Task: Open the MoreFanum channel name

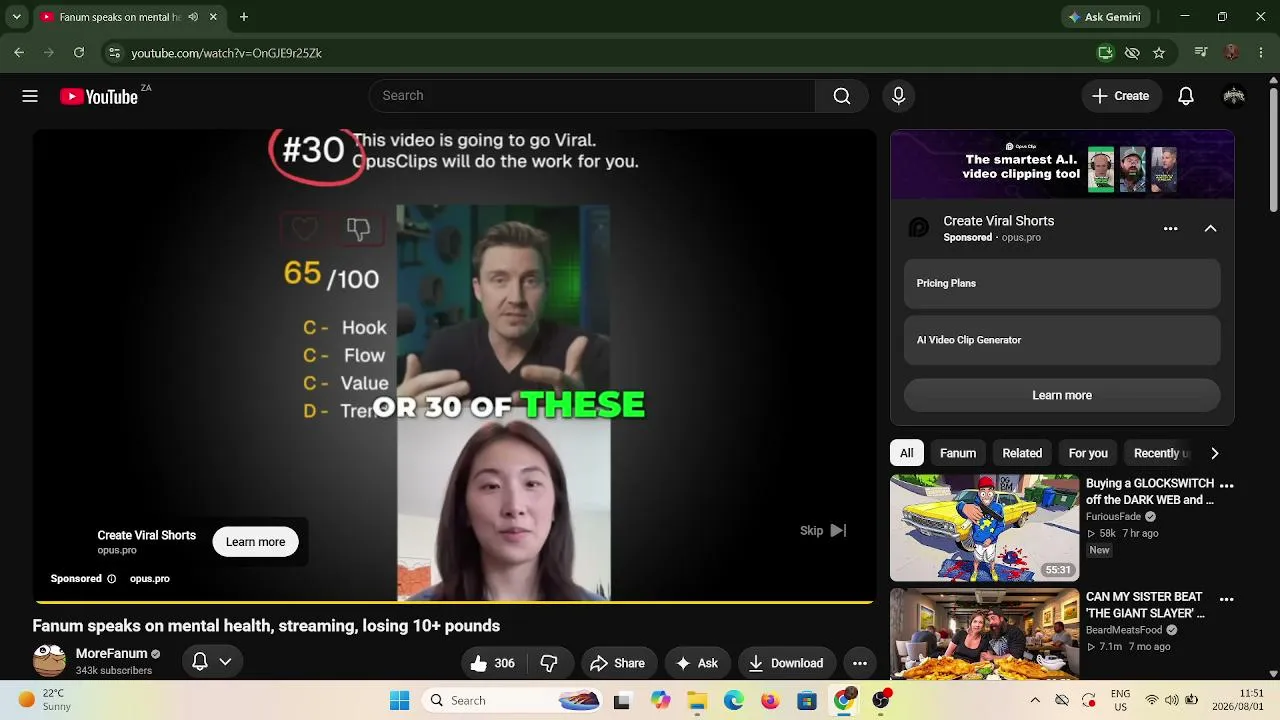Action: (x=111, y=654)
